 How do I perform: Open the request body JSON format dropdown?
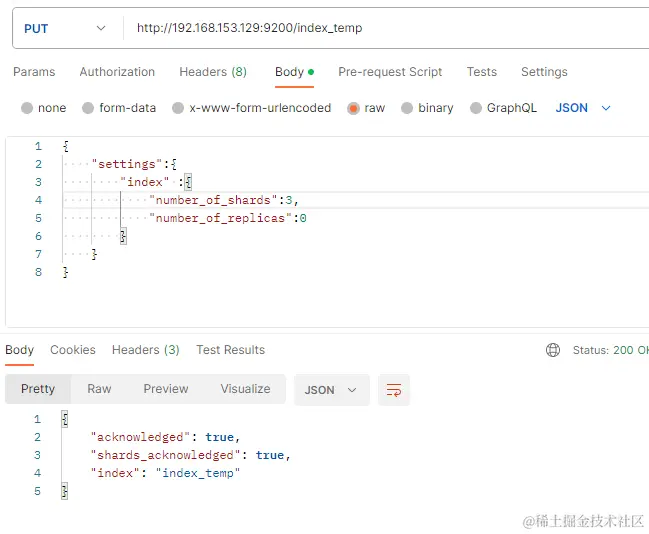pyautogui.click(x=583, y=108)
